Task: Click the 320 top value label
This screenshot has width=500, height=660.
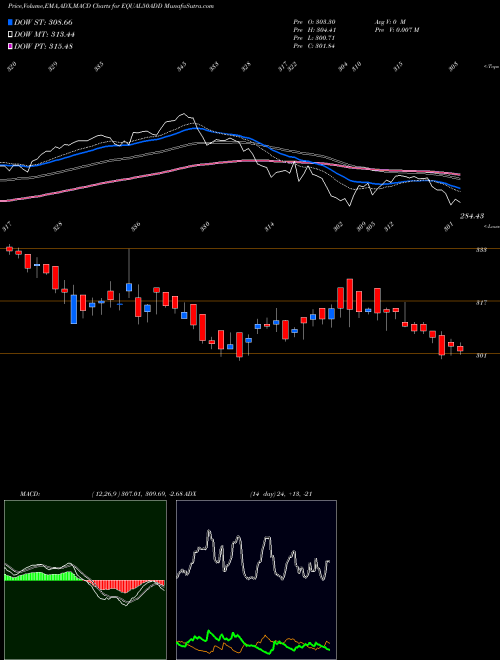Action: point(13,67)
